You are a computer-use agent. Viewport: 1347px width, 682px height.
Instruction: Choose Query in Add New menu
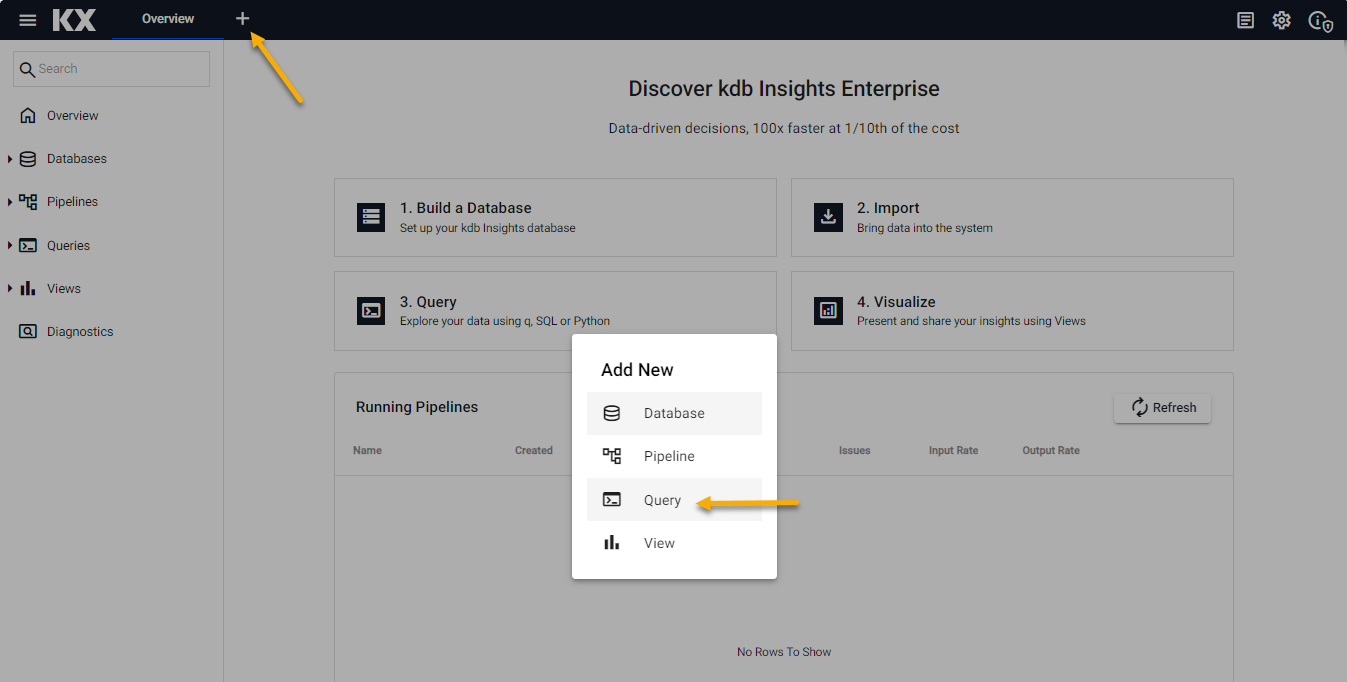tap(674, 500)
